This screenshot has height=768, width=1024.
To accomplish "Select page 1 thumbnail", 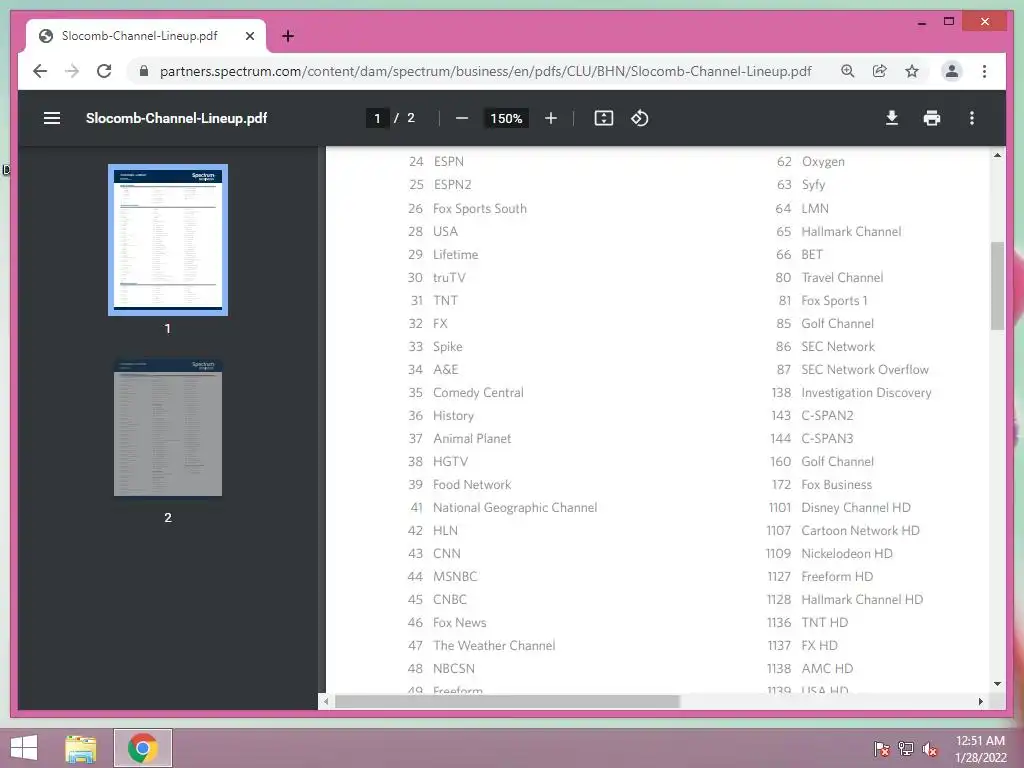I will (168, 240).
